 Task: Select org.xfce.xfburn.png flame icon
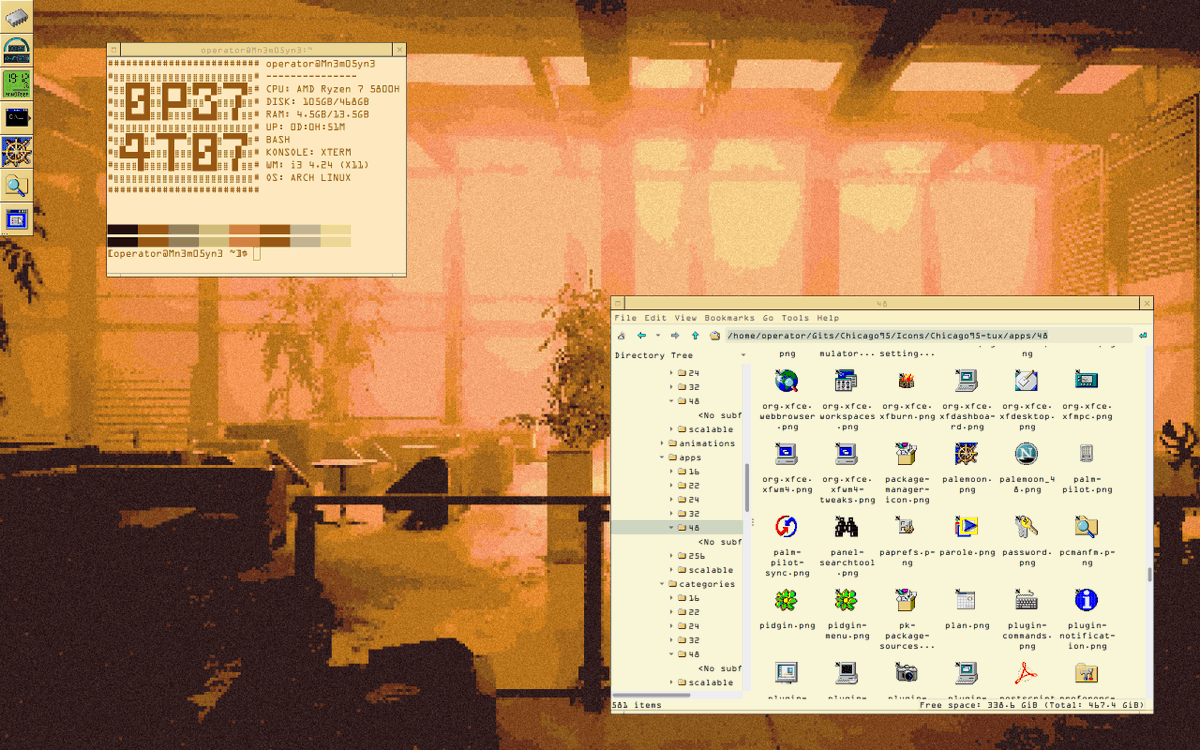coord(906,380)
